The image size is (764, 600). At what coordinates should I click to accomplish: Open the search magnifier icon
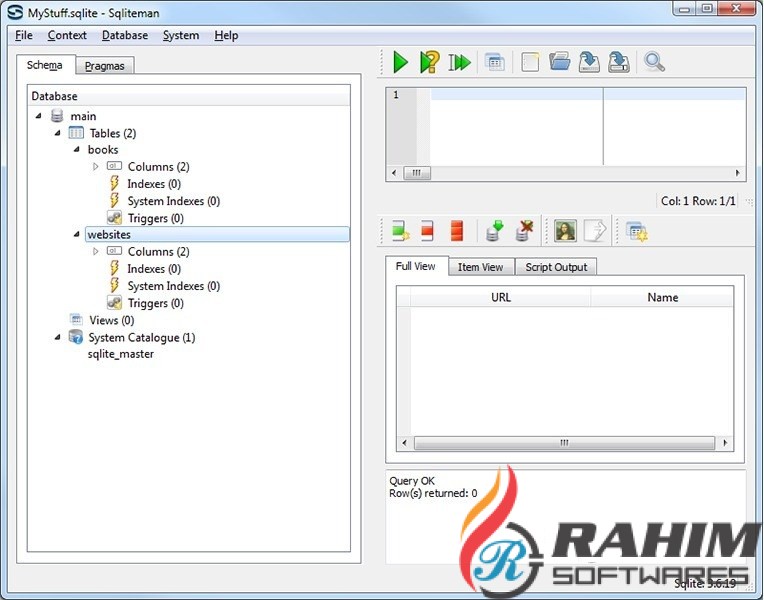[x=654, y=62]
